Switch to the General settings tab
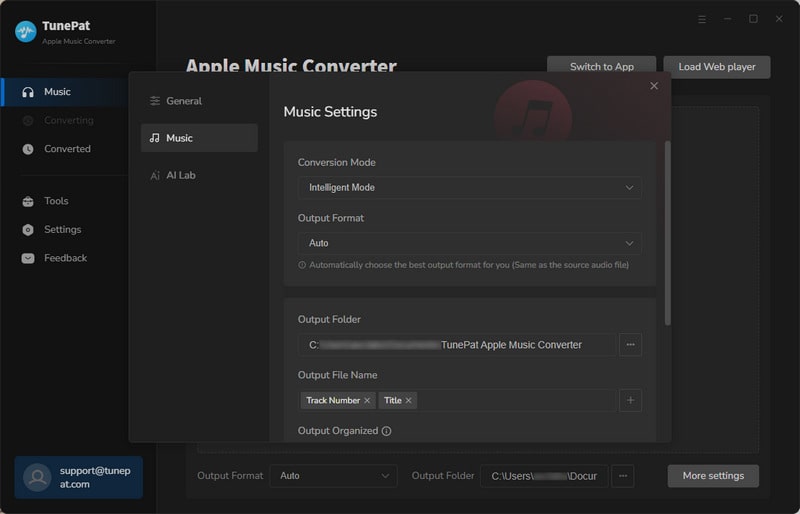 [199, 101]
